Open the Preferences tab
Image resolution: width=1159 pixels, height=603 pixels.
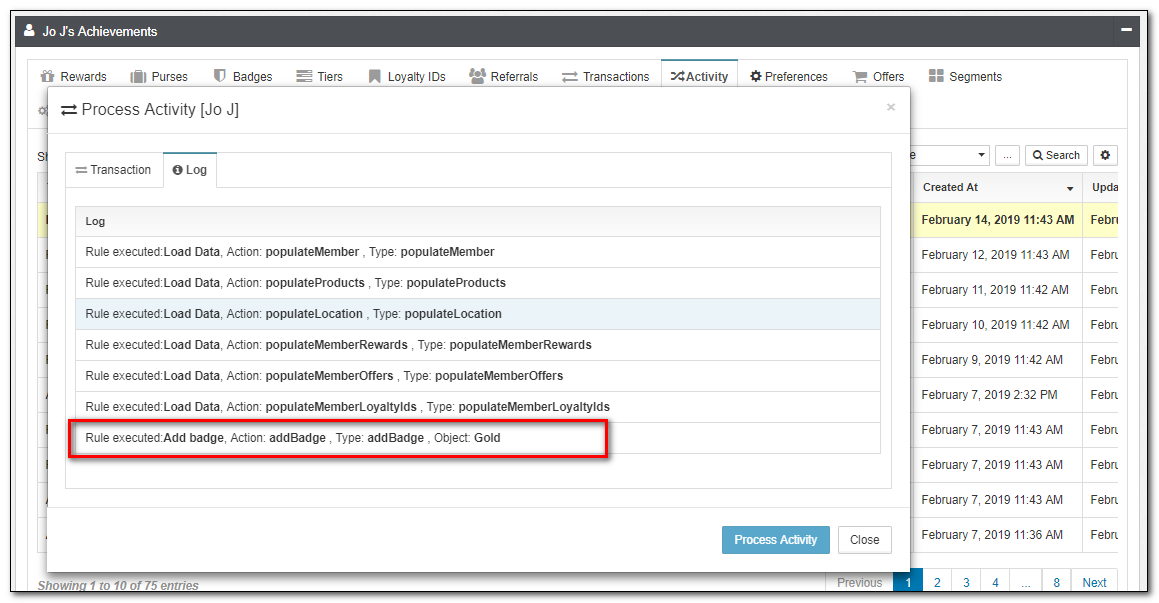(x=789, y=77)
